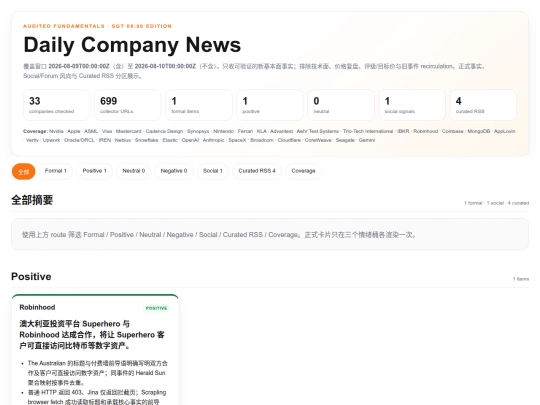This screenshot has height=405, width=540.
Task: Click Seagate in the coverage list
Action: (x=345, y=140)
